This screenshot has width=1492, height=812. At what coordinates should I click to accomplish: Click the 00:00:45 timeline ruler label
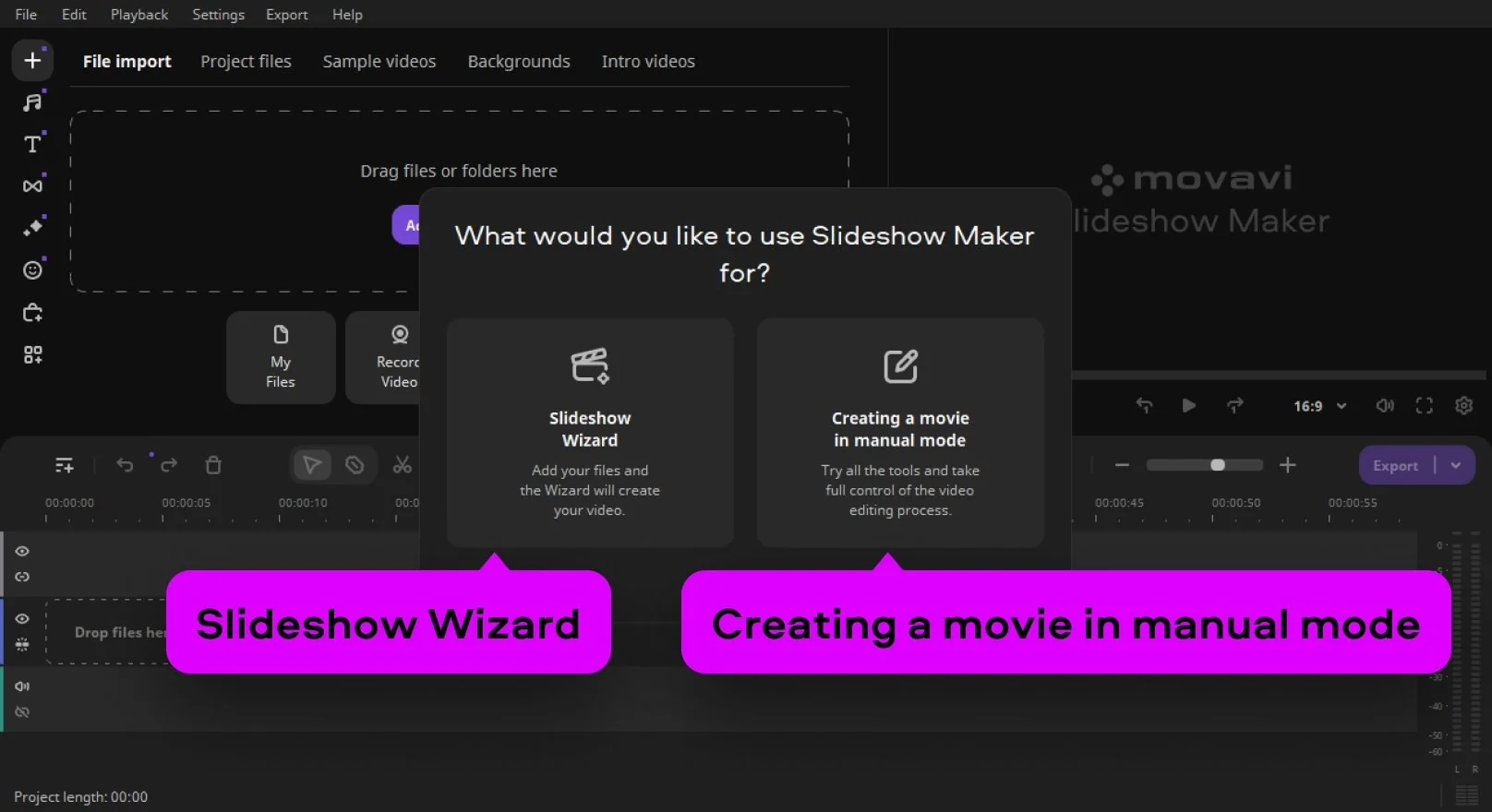click(x=1119, y=503)
